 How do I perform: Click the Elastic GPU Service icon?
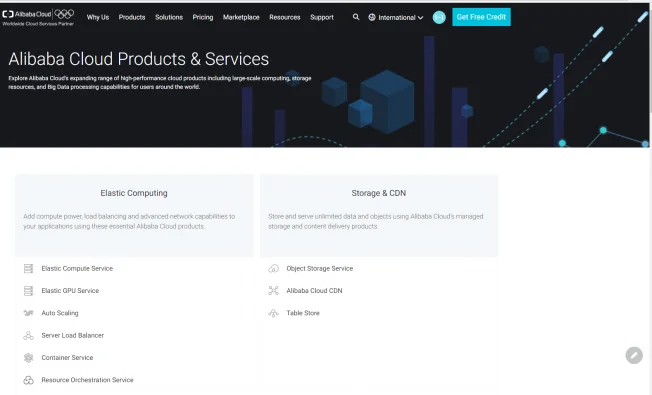(28, 291)
